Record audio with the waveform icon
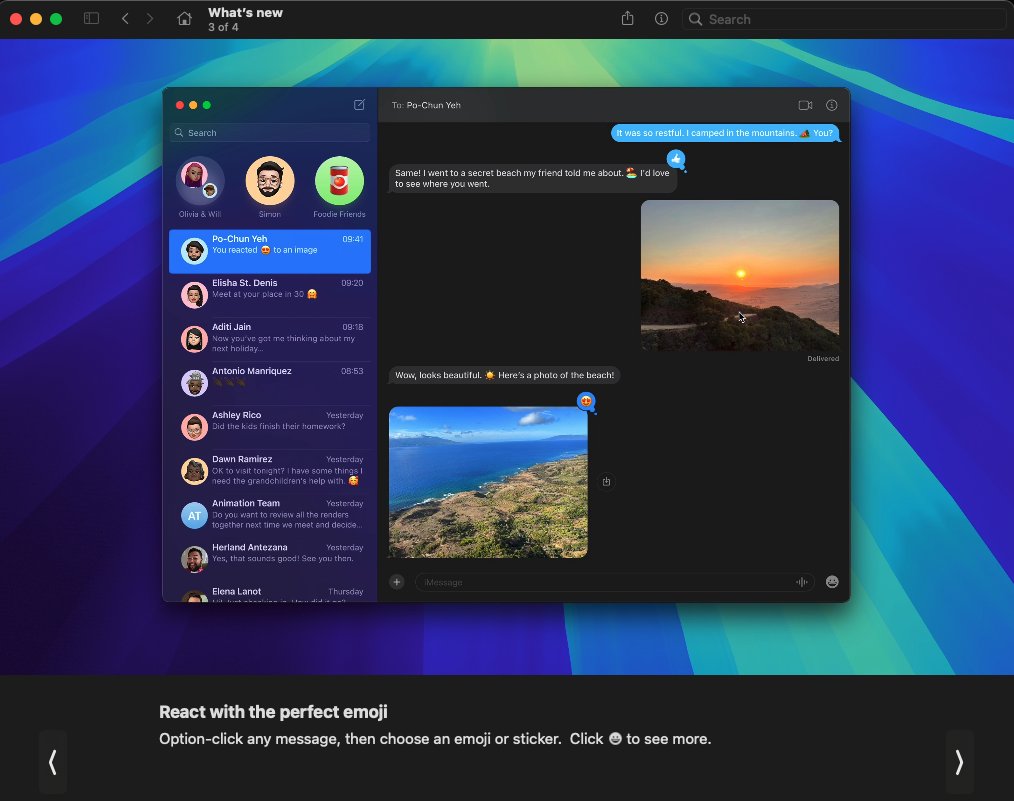The width and height of the screenshot is (1014, 801). click(802, 582)
